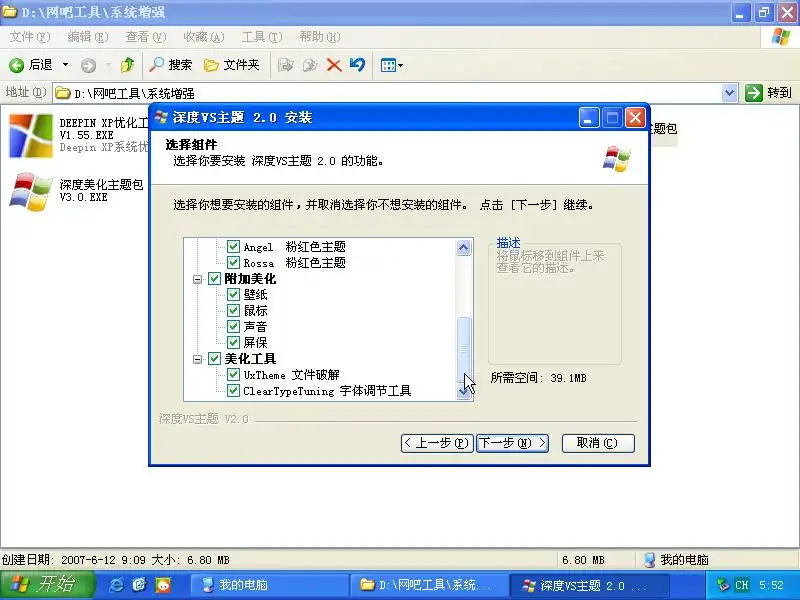Click the Copy To toolbar icon
Image resolution: width=800 pixels, height=600 pixels.
[x=310, y=65]
